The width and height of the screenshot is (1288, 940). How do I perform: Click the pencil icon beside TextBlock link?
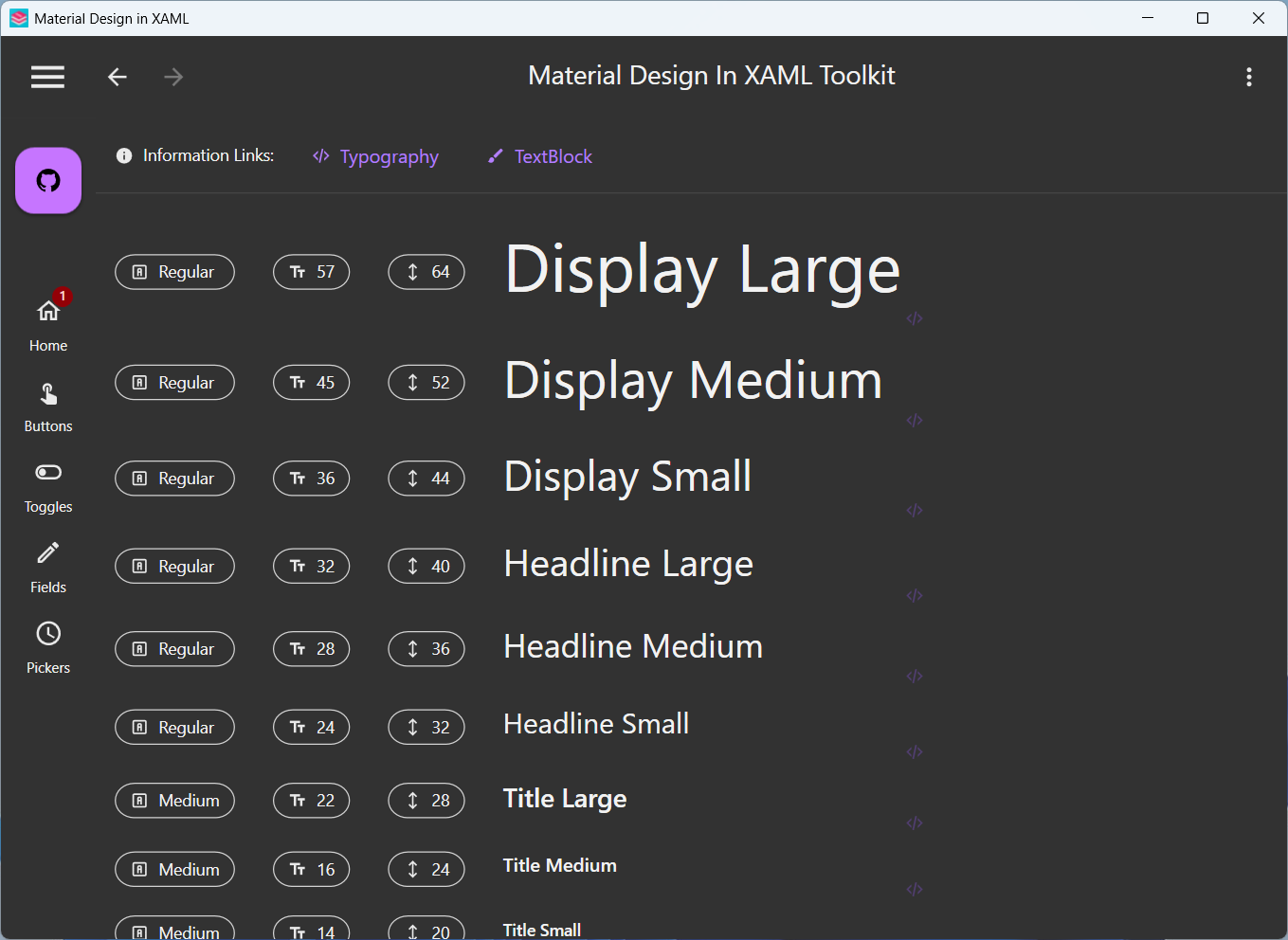(x=495, y=155)
